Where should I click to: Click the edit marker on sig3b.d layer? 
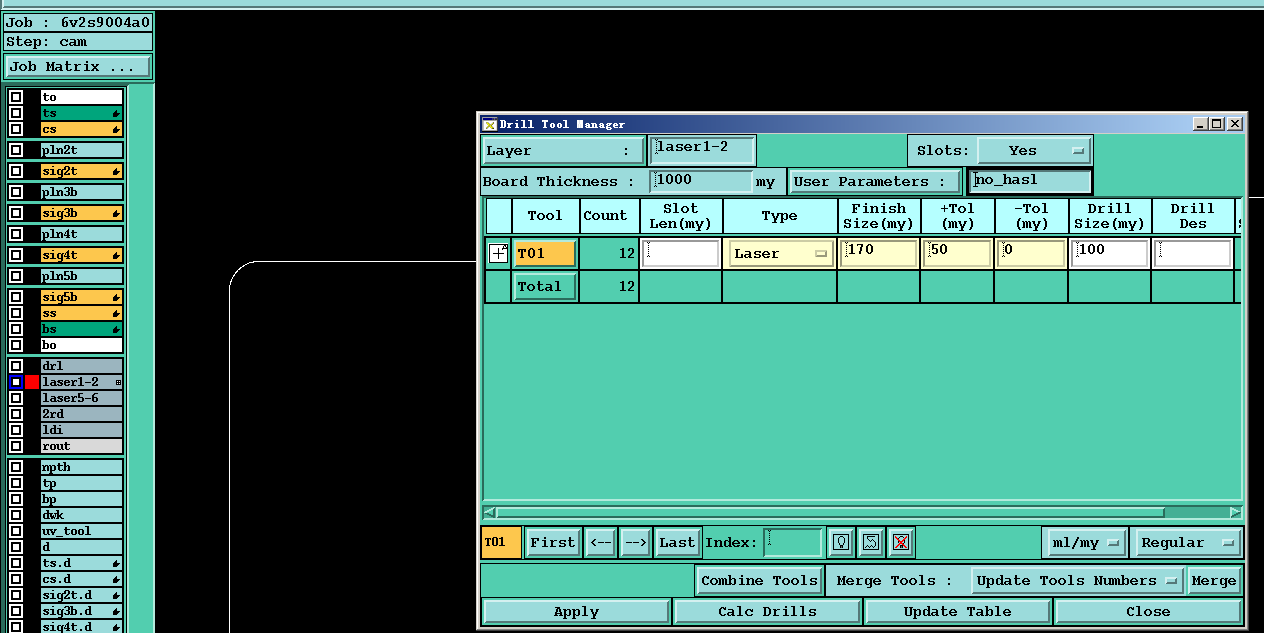click(116, 612)
